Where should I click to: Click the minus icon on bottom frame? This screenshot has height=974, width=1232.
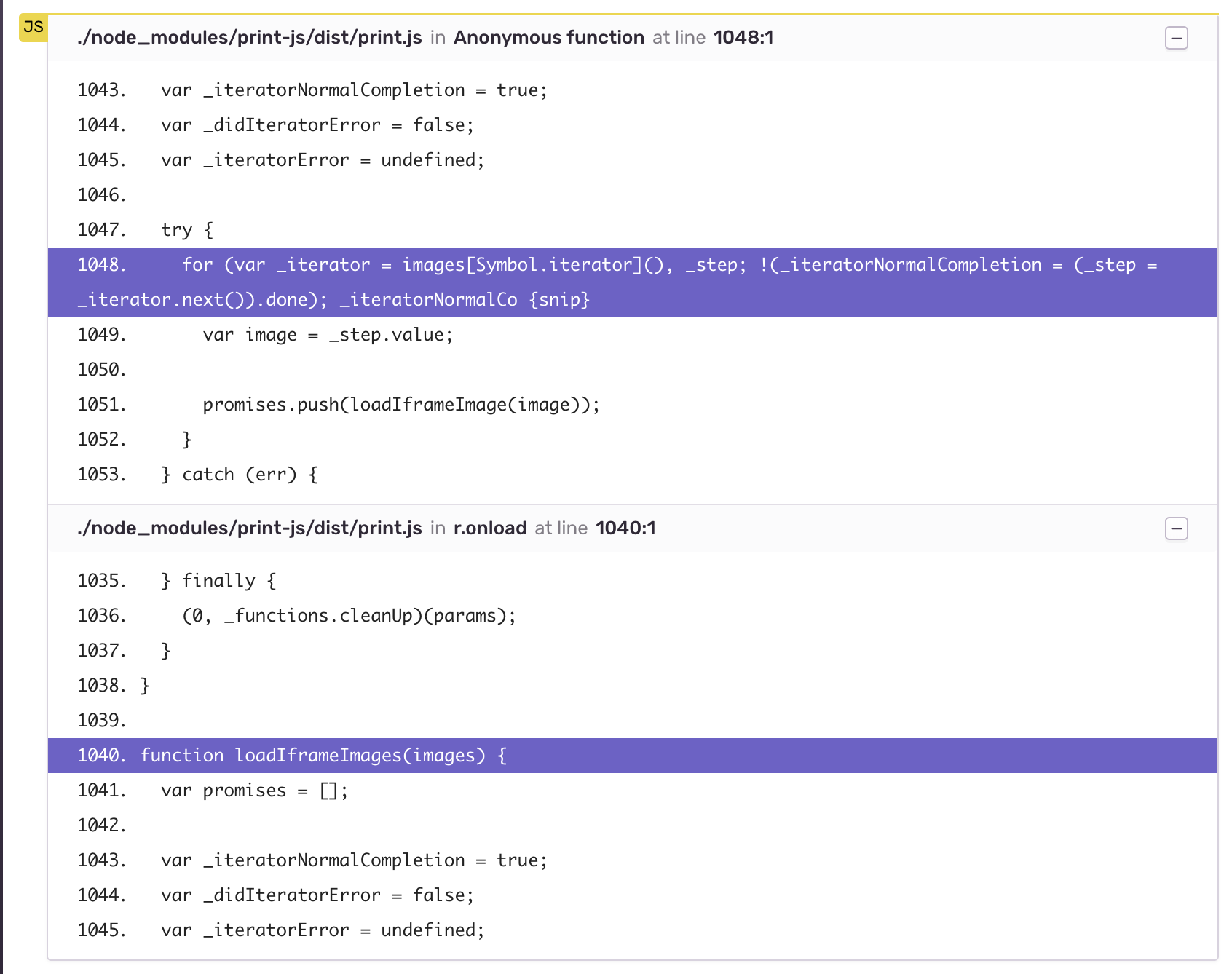pyautogui.click(x=1177, y=528)
